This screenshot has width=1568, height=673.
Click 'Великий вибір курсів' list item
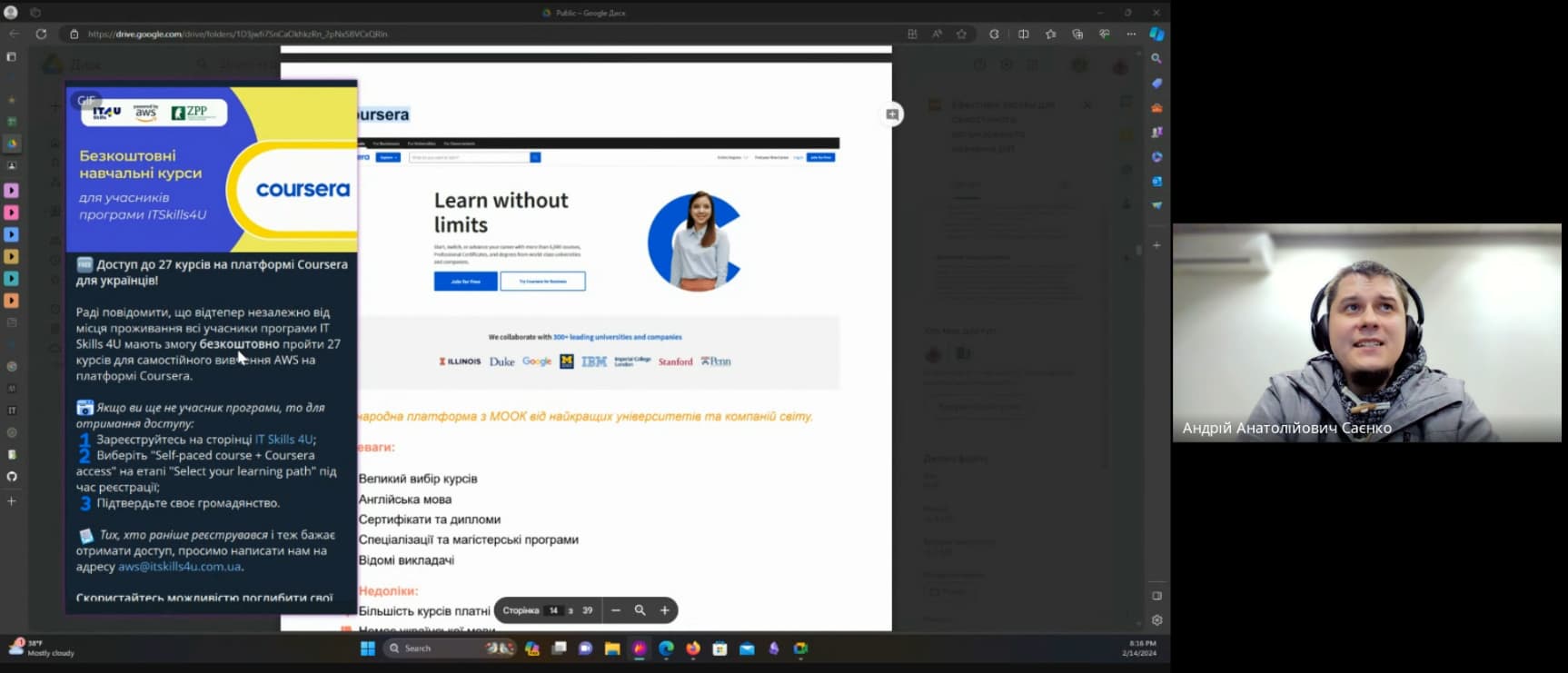coord(418,479)
